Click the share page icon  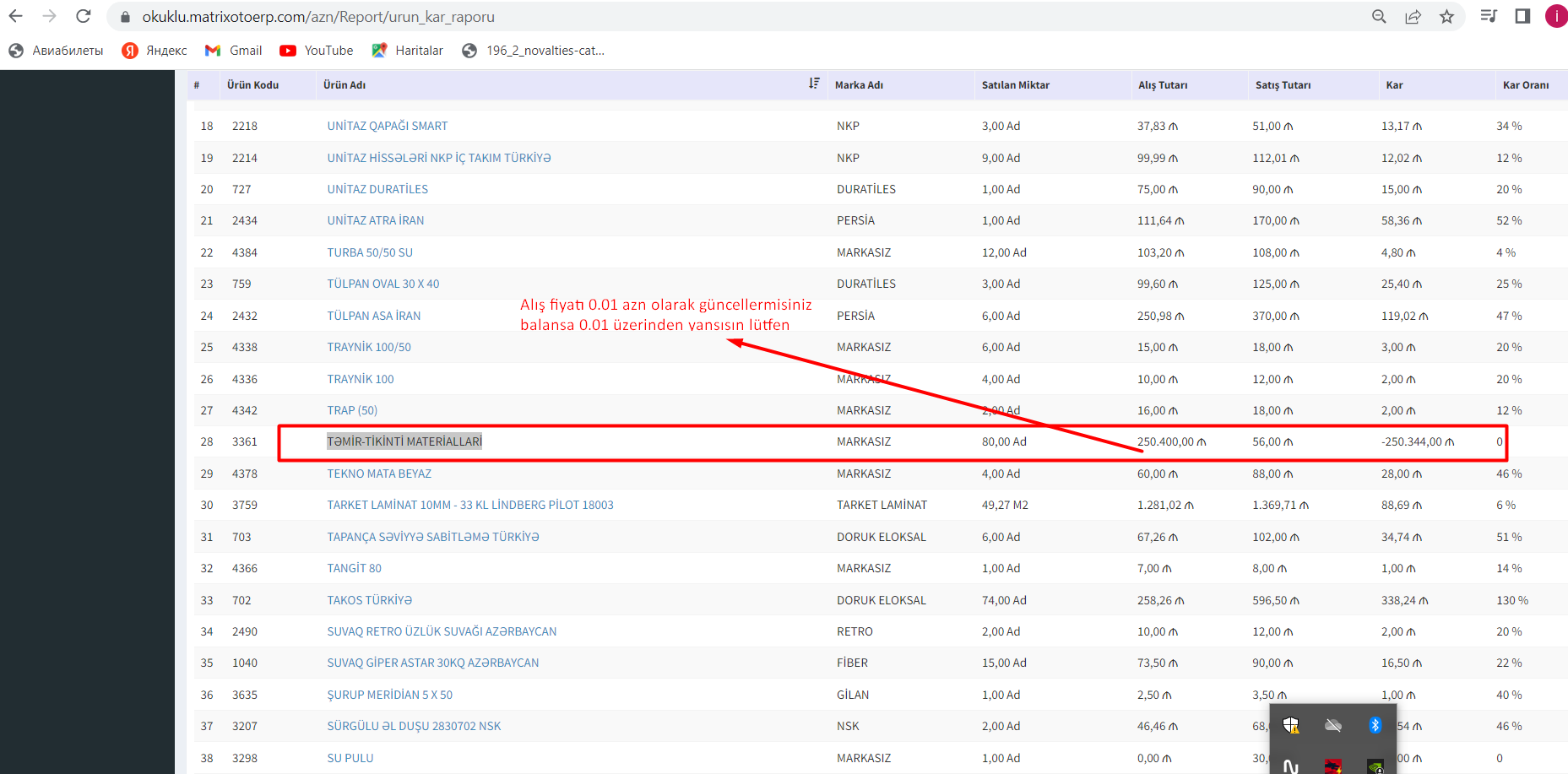(x=1413, y=16)
